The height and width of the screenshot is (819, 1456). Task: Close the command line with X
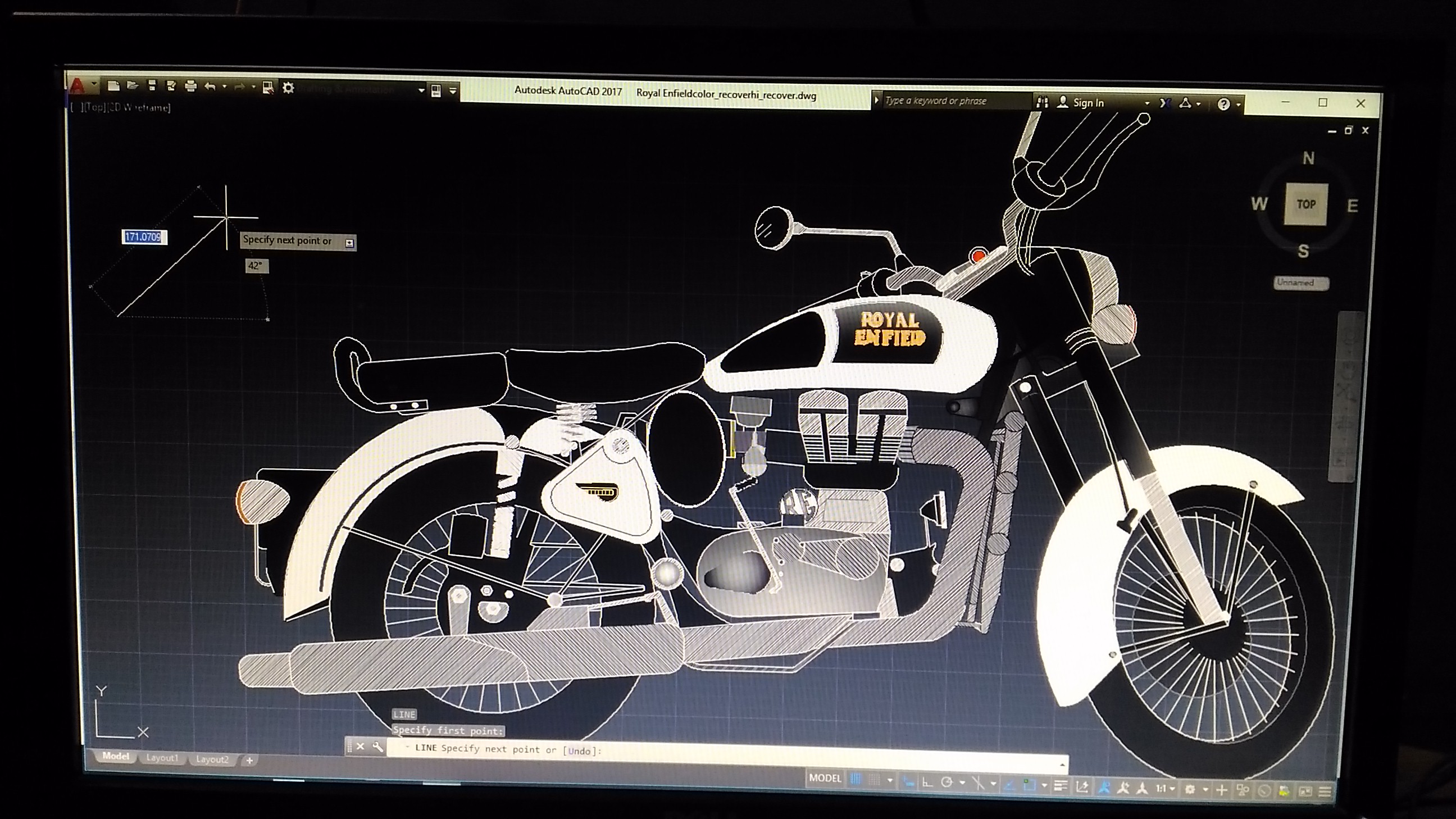[360, 746]
